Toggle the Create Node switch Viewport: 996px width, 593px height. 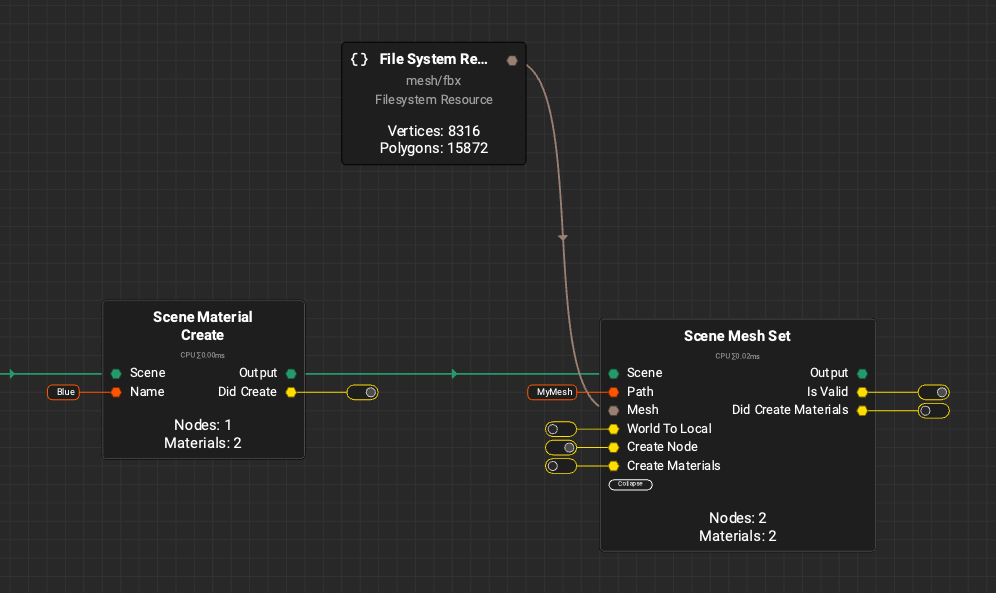coord(561,448)
